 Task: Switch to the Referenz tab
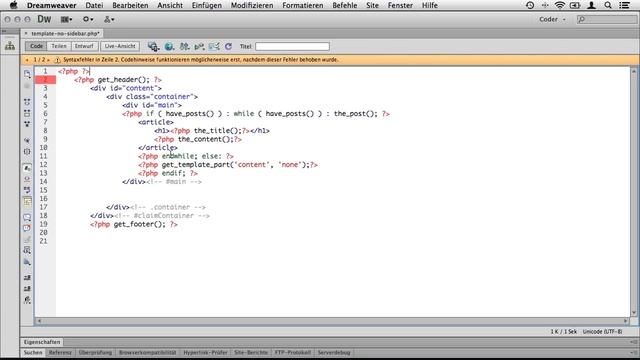coord(60,352)
